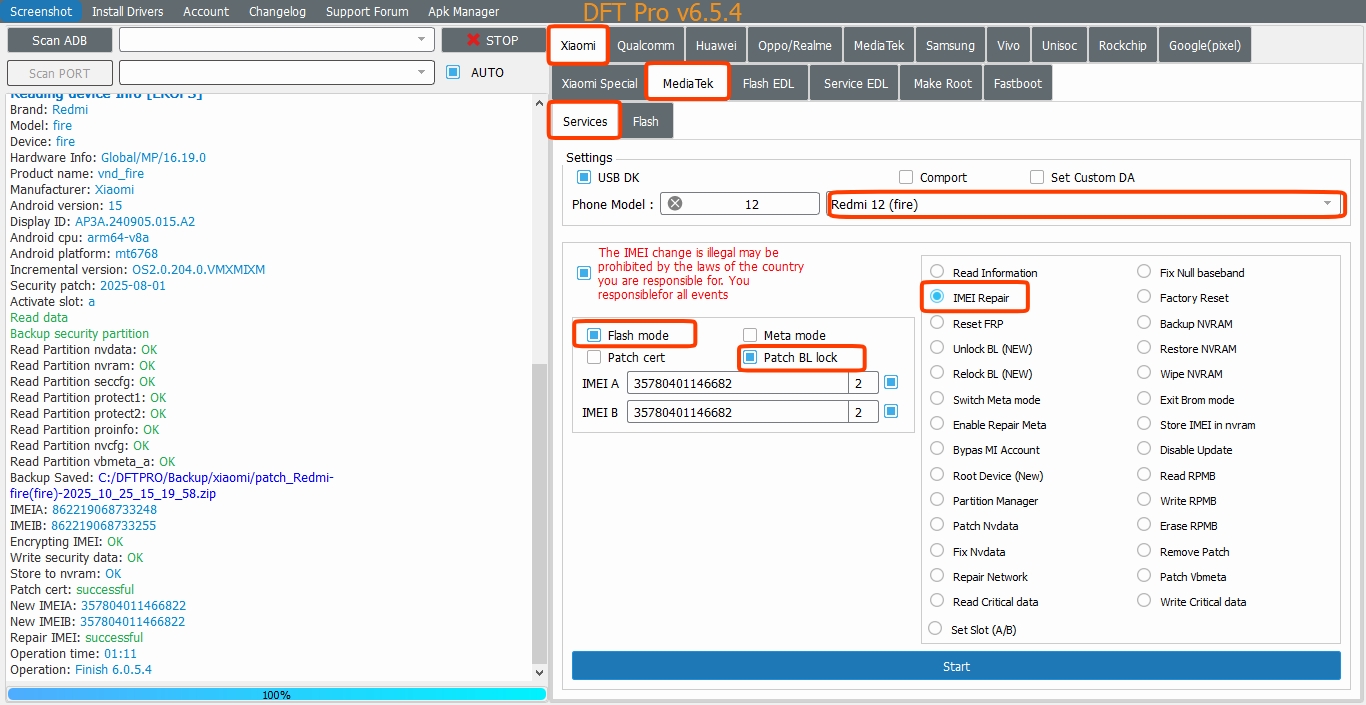Open the Vivo tab

point(1008,45)
